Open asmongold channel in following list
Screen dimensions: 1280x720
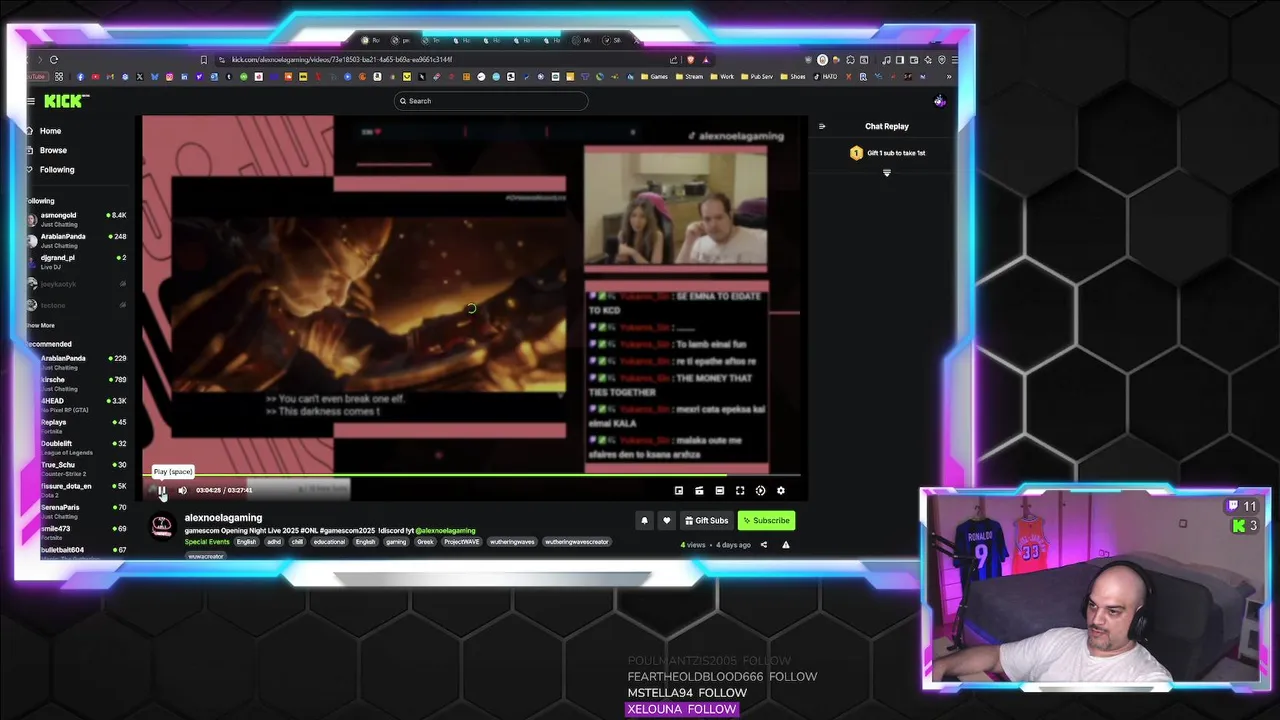78,219
